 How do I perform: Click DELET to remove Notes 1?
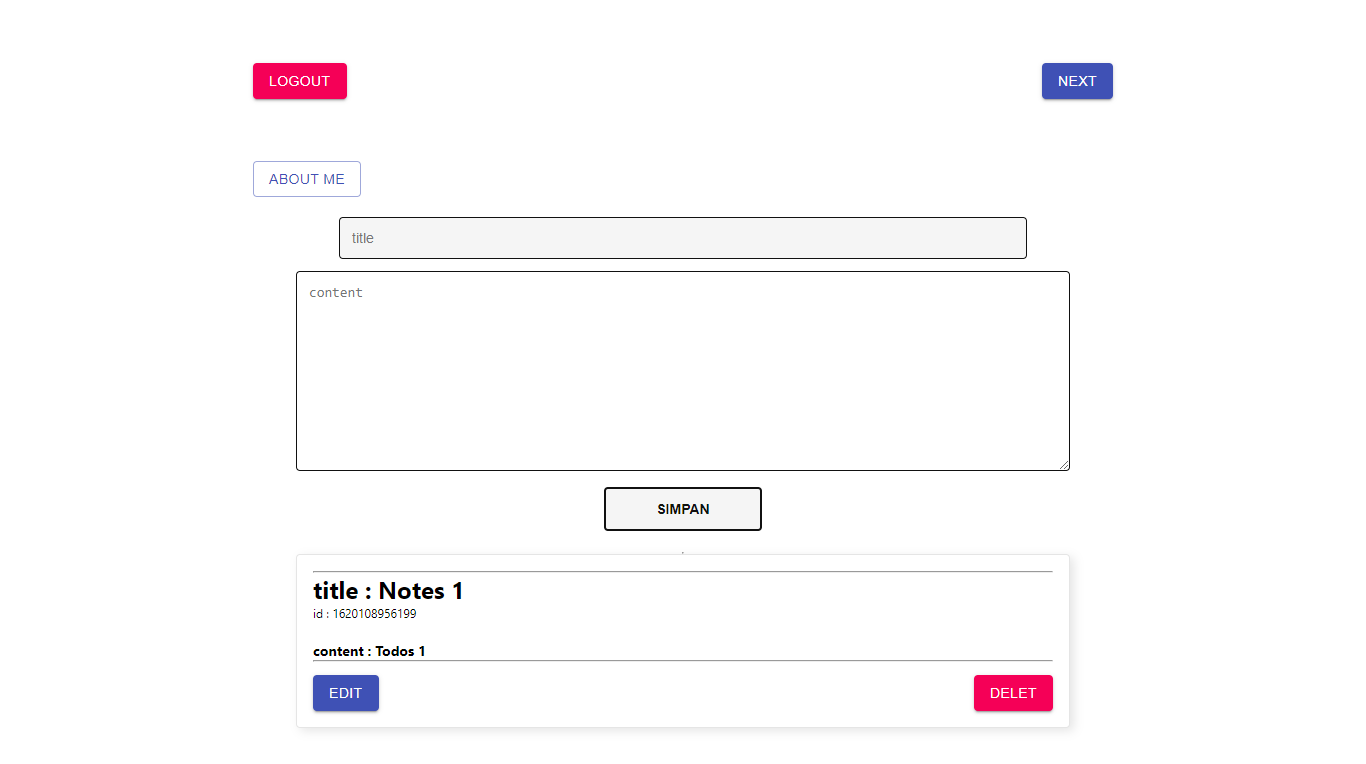[x=1013, y=693]
